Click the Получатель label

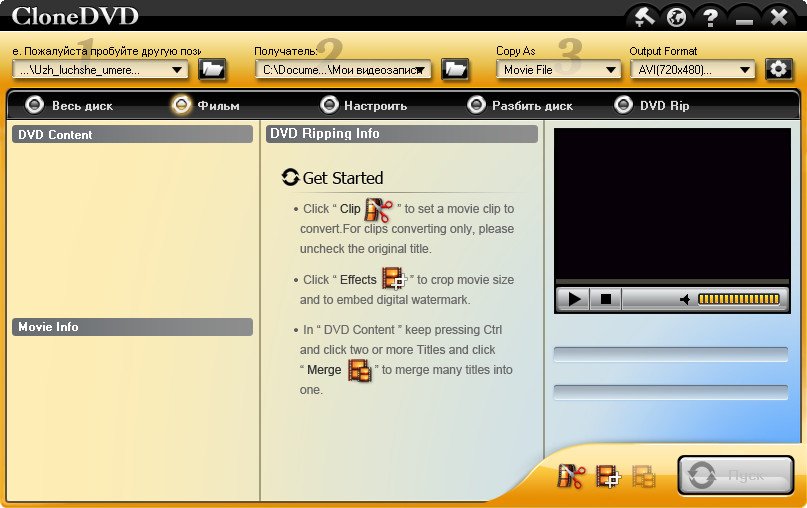[x=286, y=51]
